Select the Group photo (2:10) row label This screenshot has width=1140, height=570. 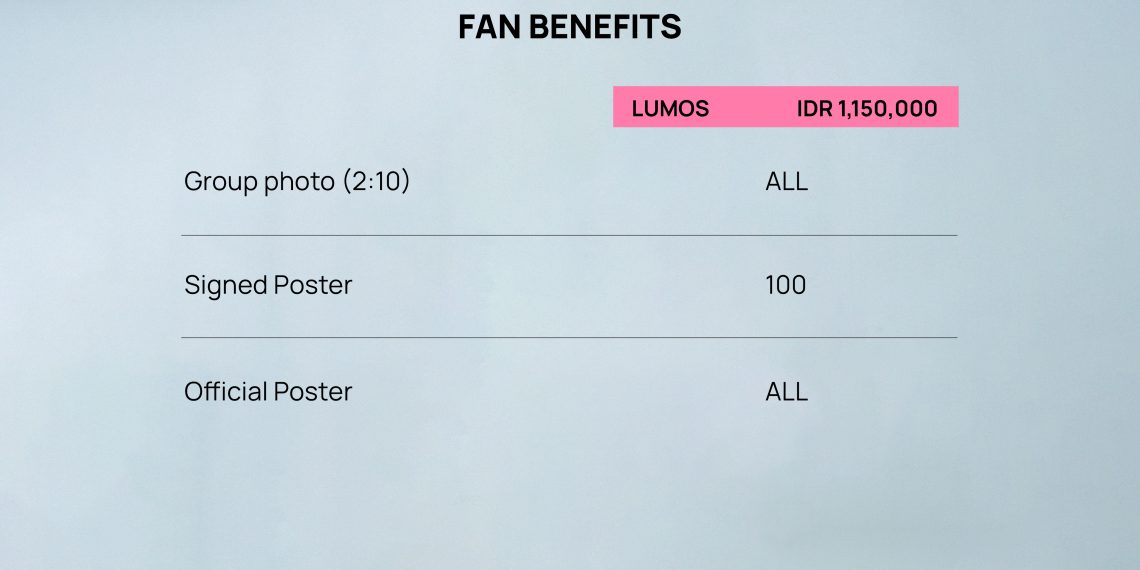click(x=297, y=181)
